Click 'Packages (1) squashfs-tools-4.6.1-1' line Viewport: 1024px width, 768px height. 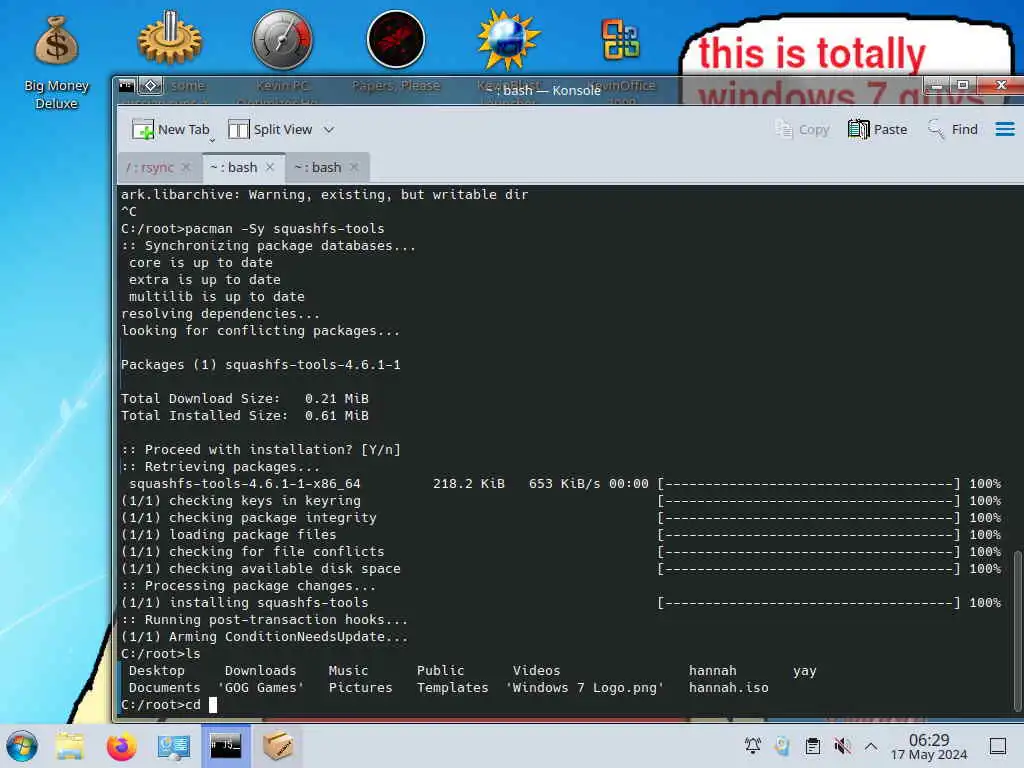tap(261, 364)
